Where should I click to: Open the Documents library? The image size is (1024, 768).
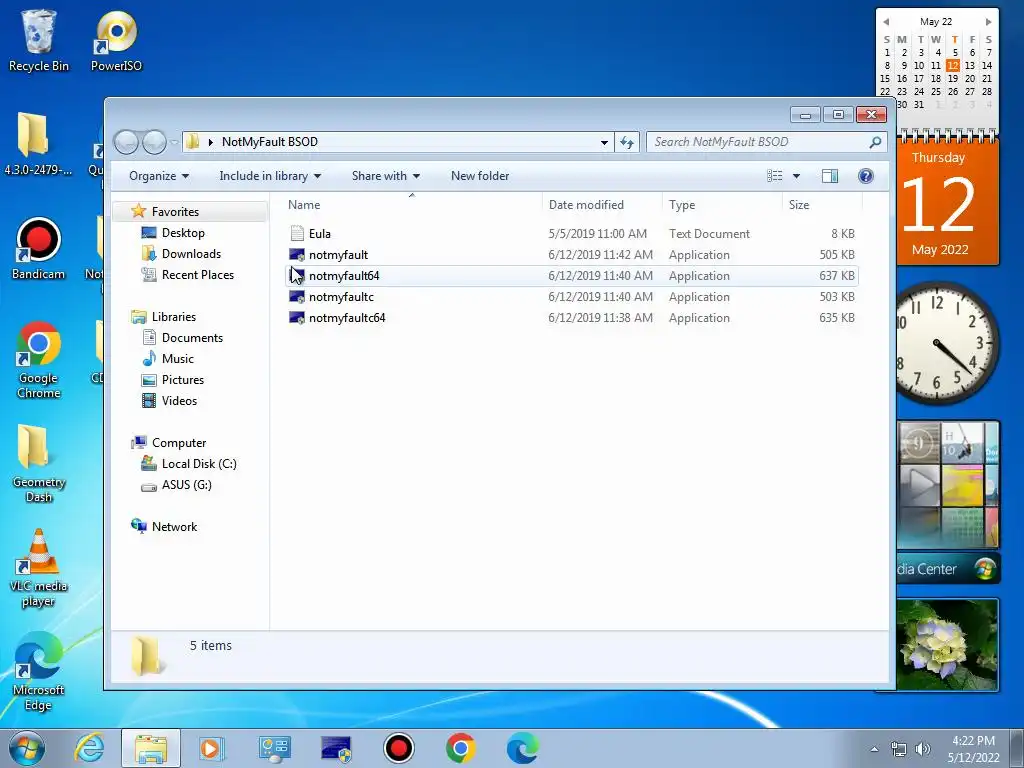click(192, 338)
